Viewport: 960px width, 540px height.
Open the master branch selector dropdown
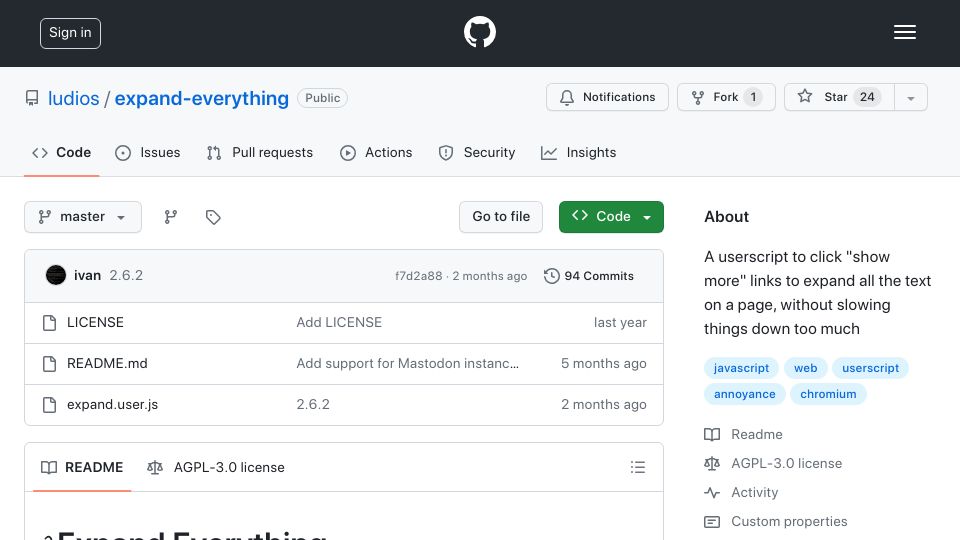[83, 217]
